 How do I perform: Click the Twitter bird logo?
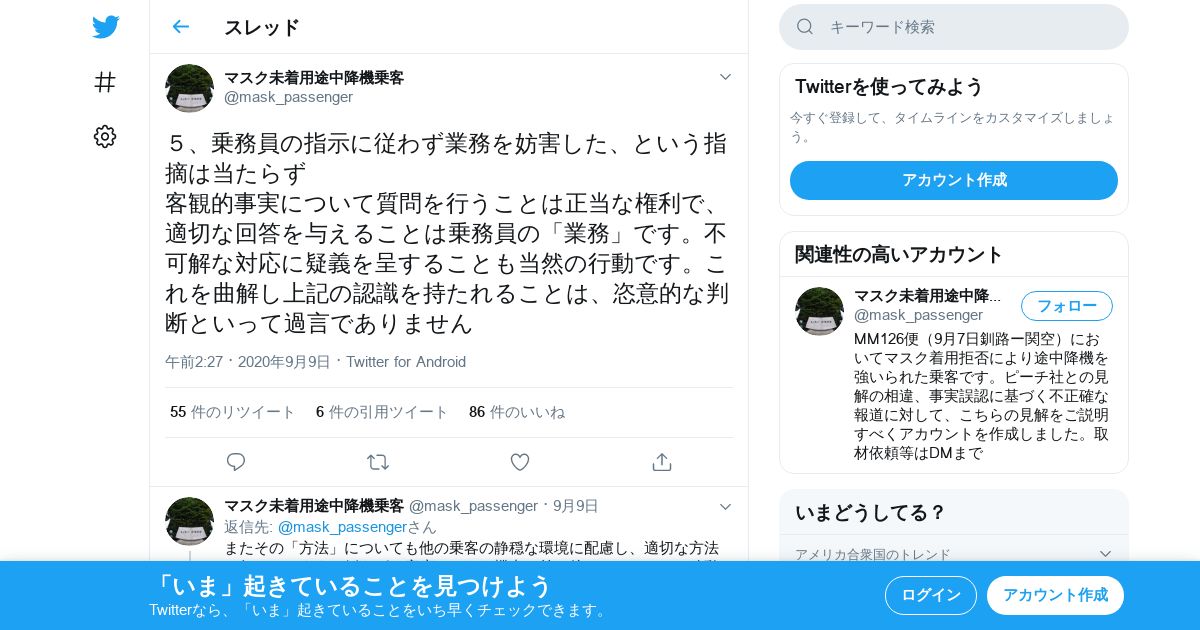(105, 27)
